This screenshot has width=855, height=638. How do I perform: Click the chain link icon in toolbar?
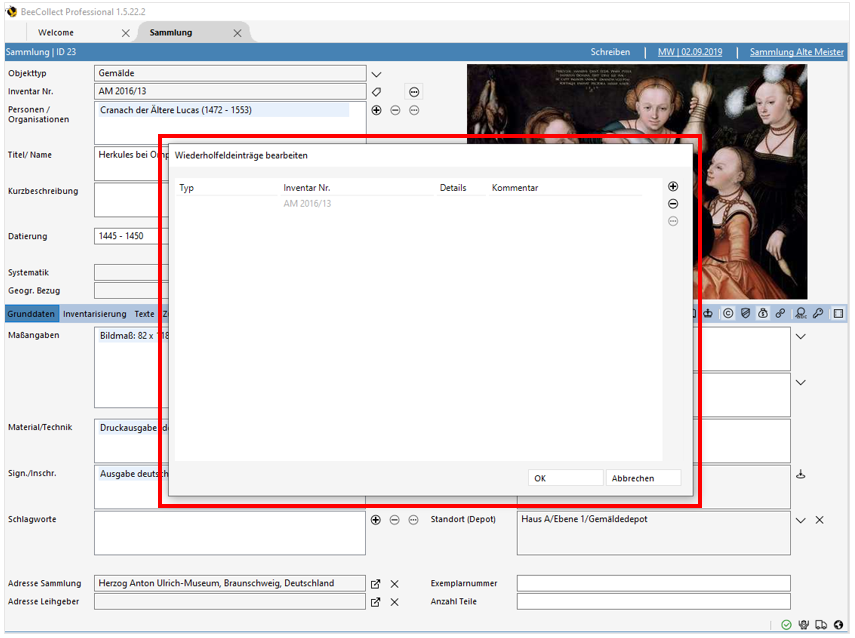[x=780, y=314]
